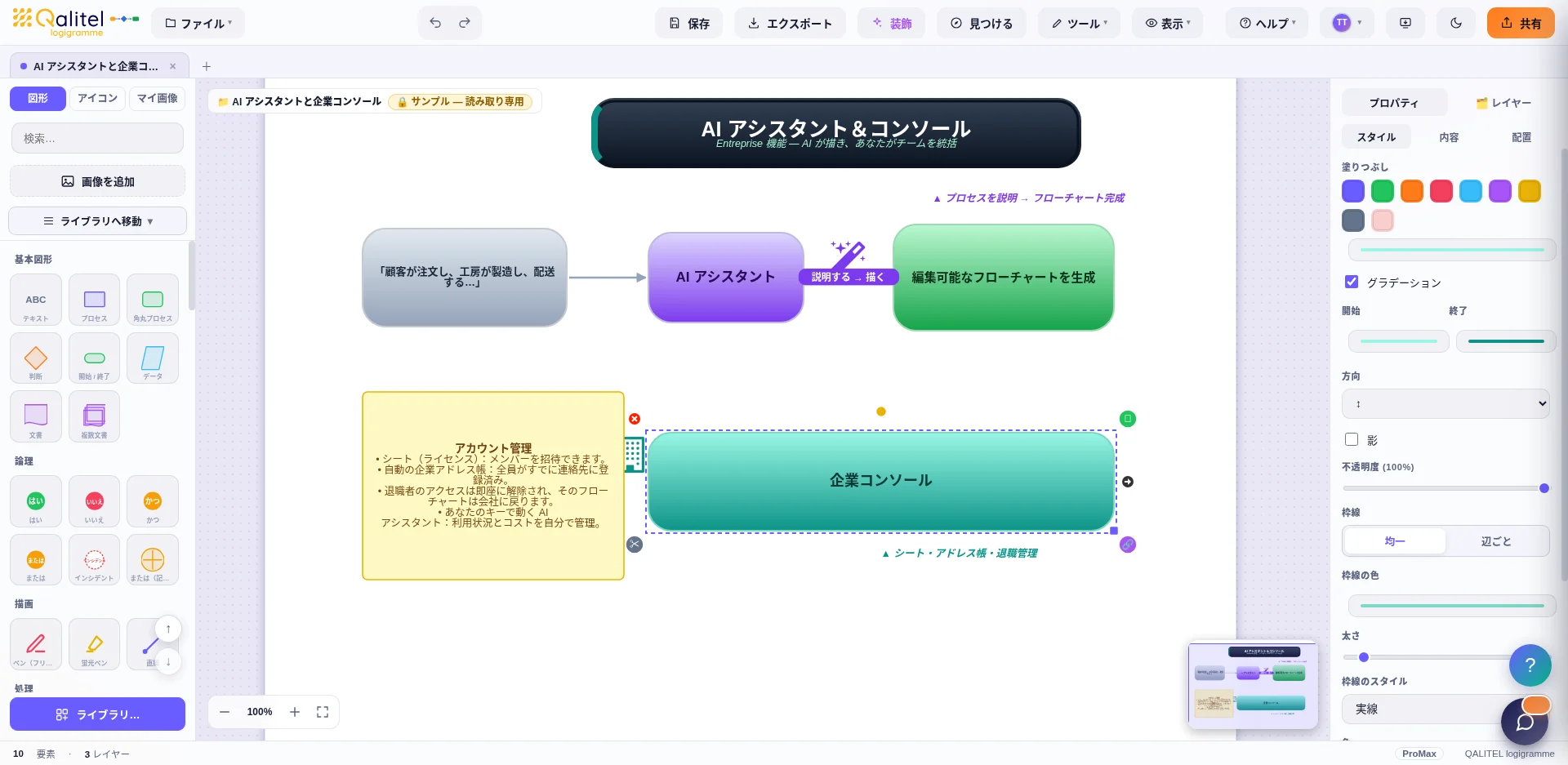Open the 方向 direction dropdown
1568x765 pixels.
(x=1445, y=403)
